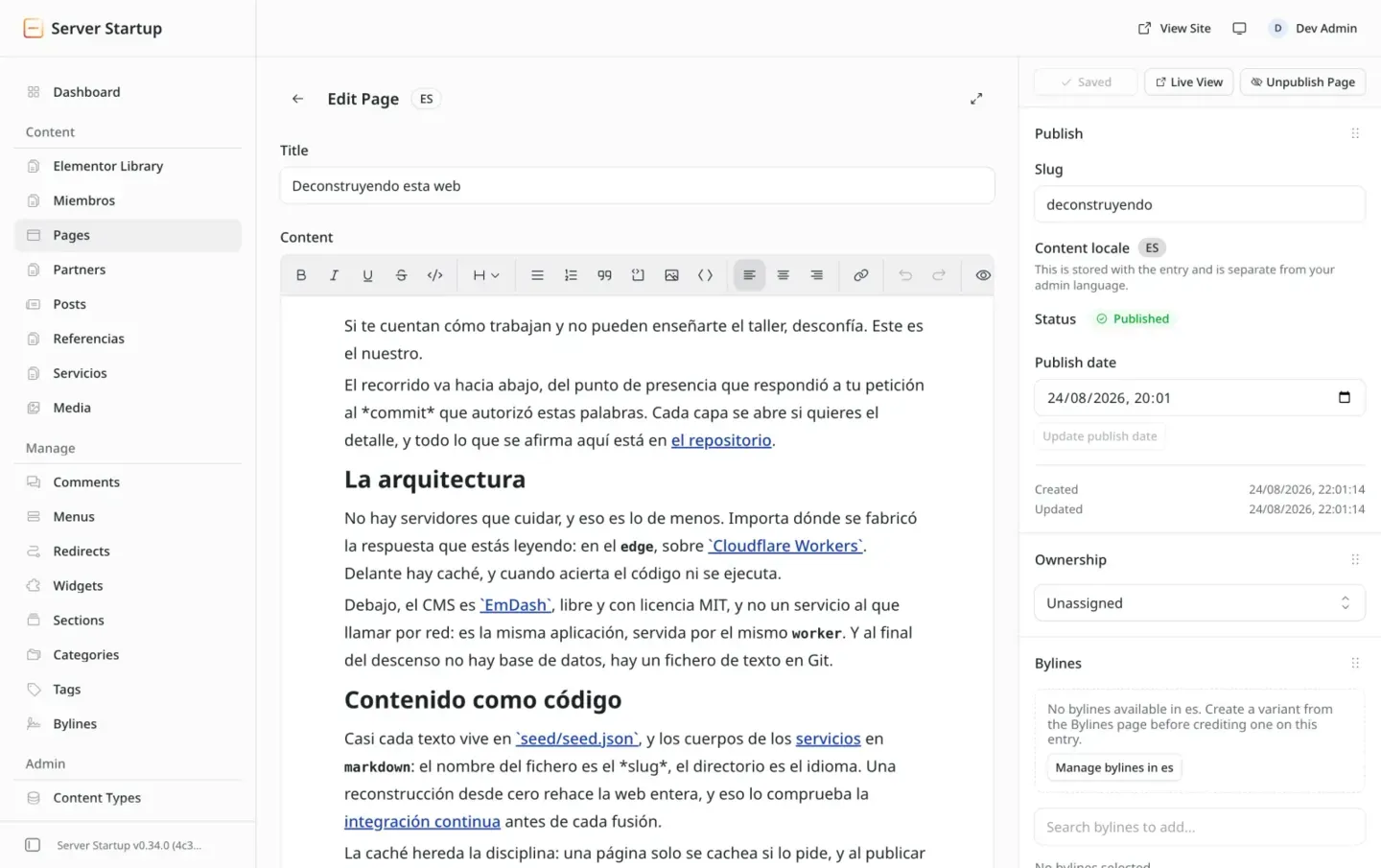Open the heading level dropdown
This screenshot has height=868, width=1381.
tap(485, 275)
